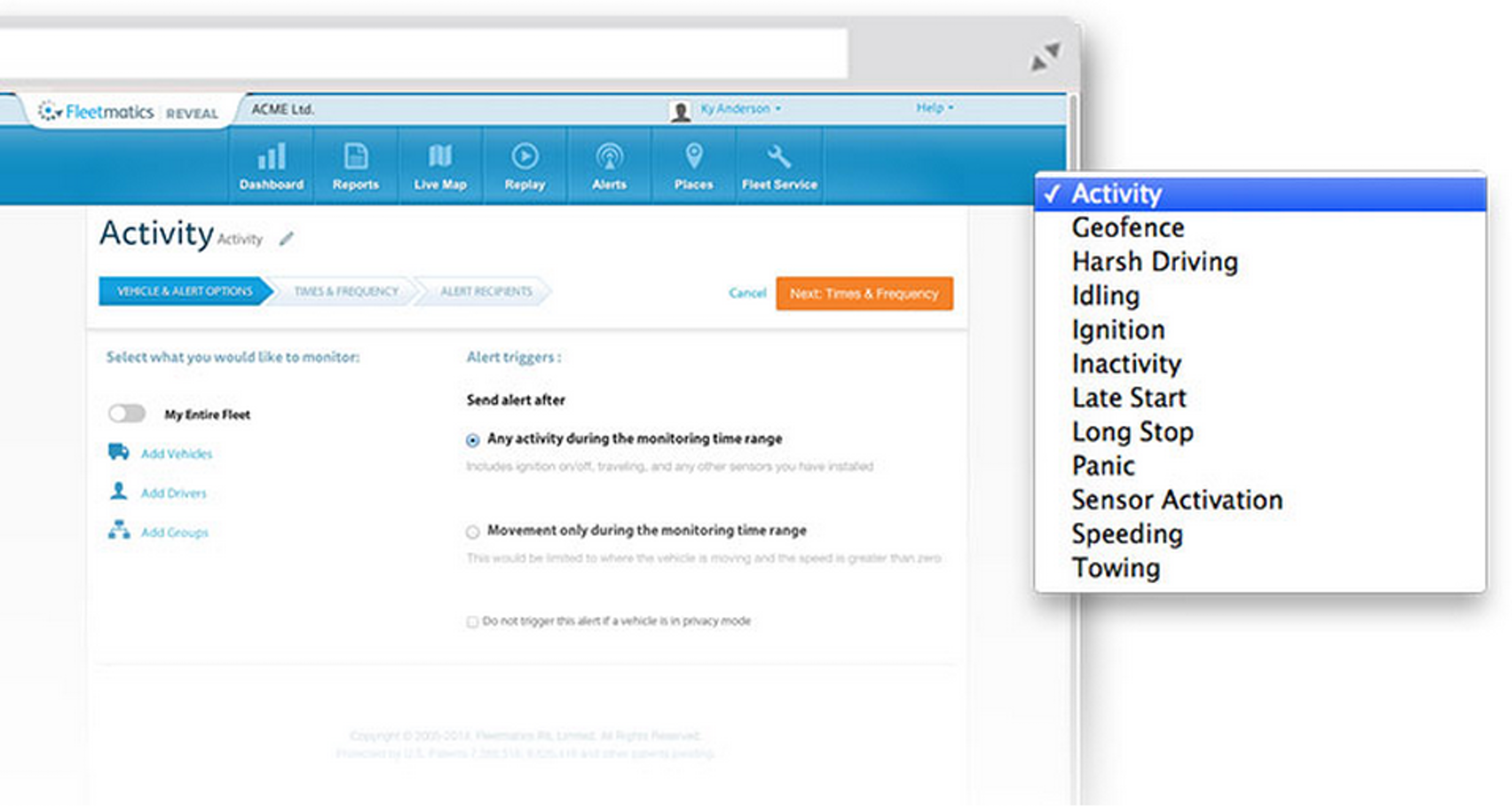Select the Harsh Driving menu entry

click(1154, 262)
